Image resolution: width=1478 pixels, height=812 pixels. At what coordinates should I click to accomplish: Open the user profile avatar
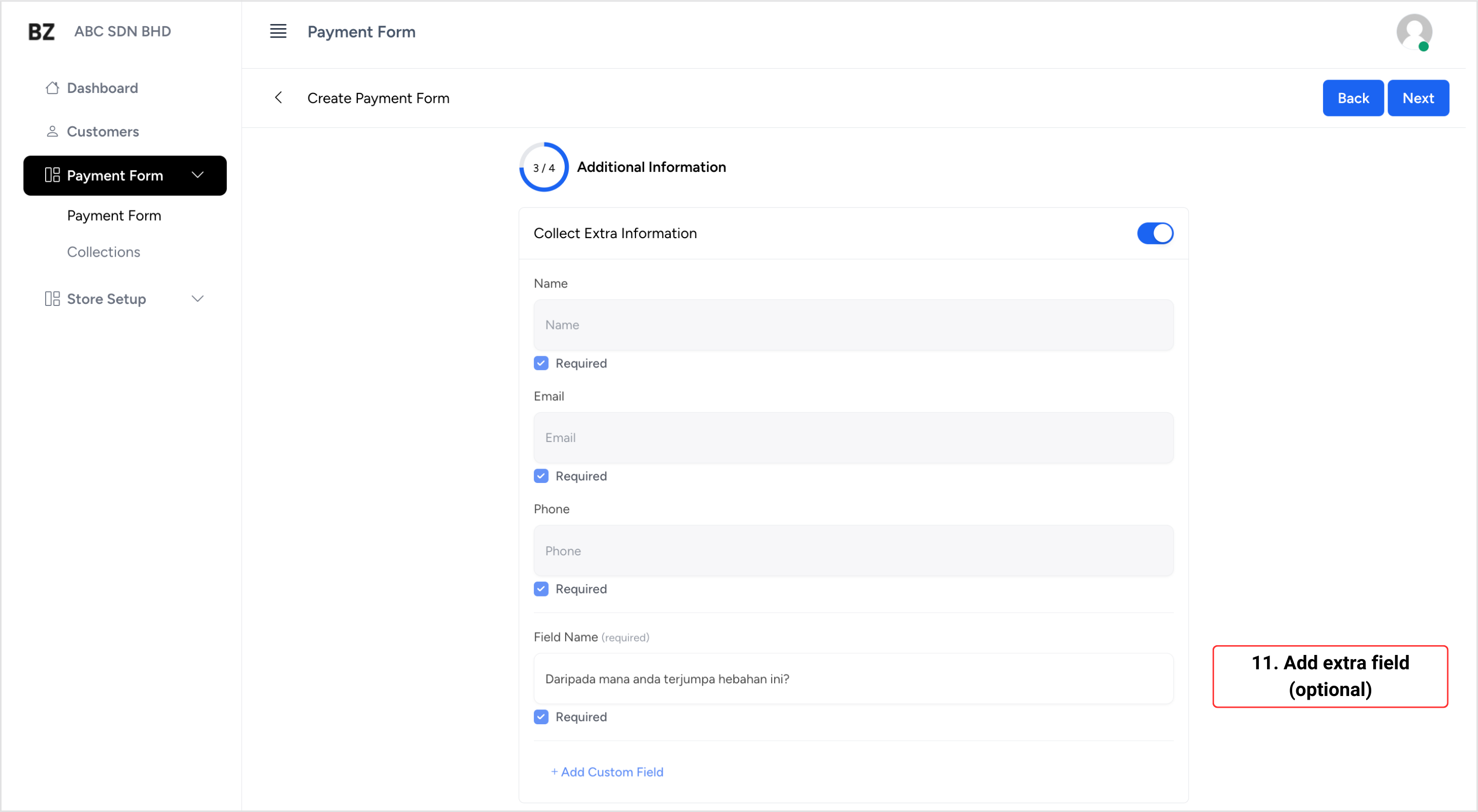tap(1414, 32)
